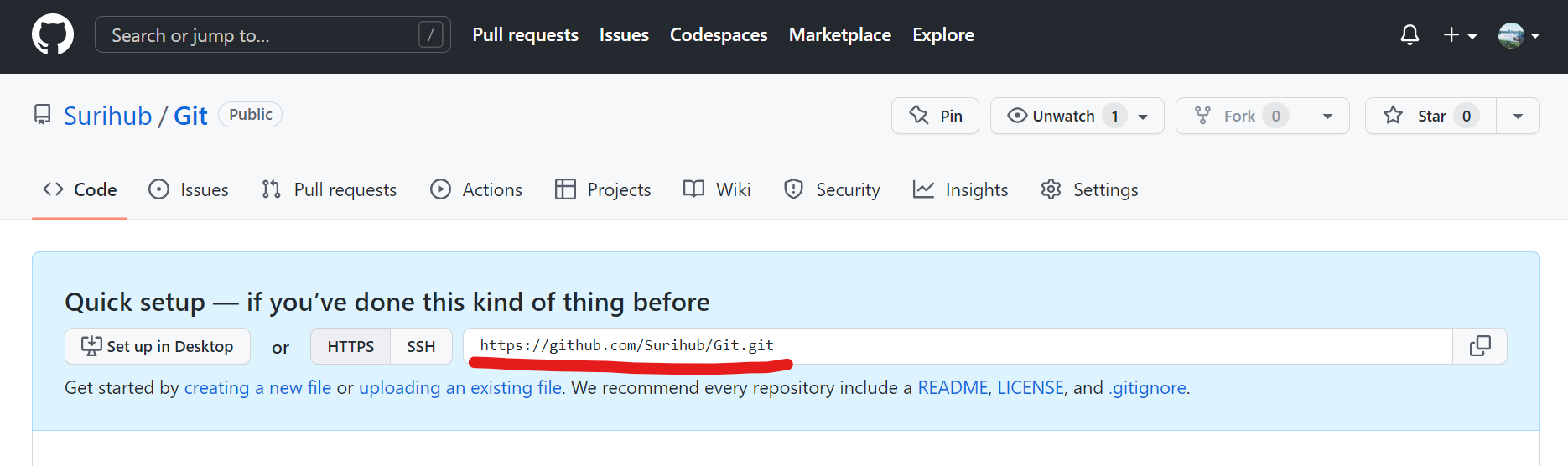
Task: Follow the creating a new file link
Action: coord(257,388)
